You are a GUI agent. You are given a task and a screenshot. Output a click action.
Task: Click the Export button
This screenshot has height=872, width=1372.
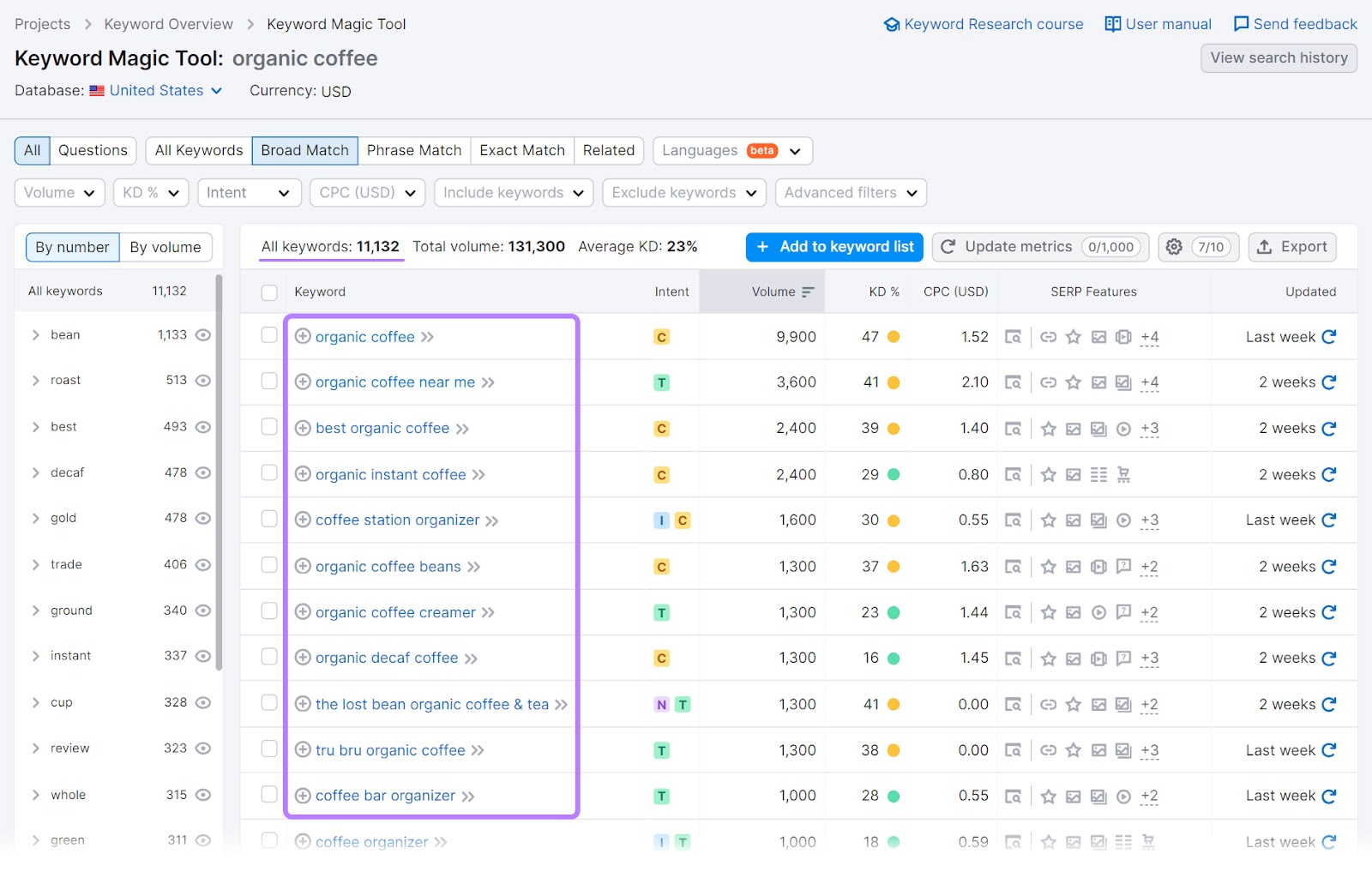coord(1291,247)
